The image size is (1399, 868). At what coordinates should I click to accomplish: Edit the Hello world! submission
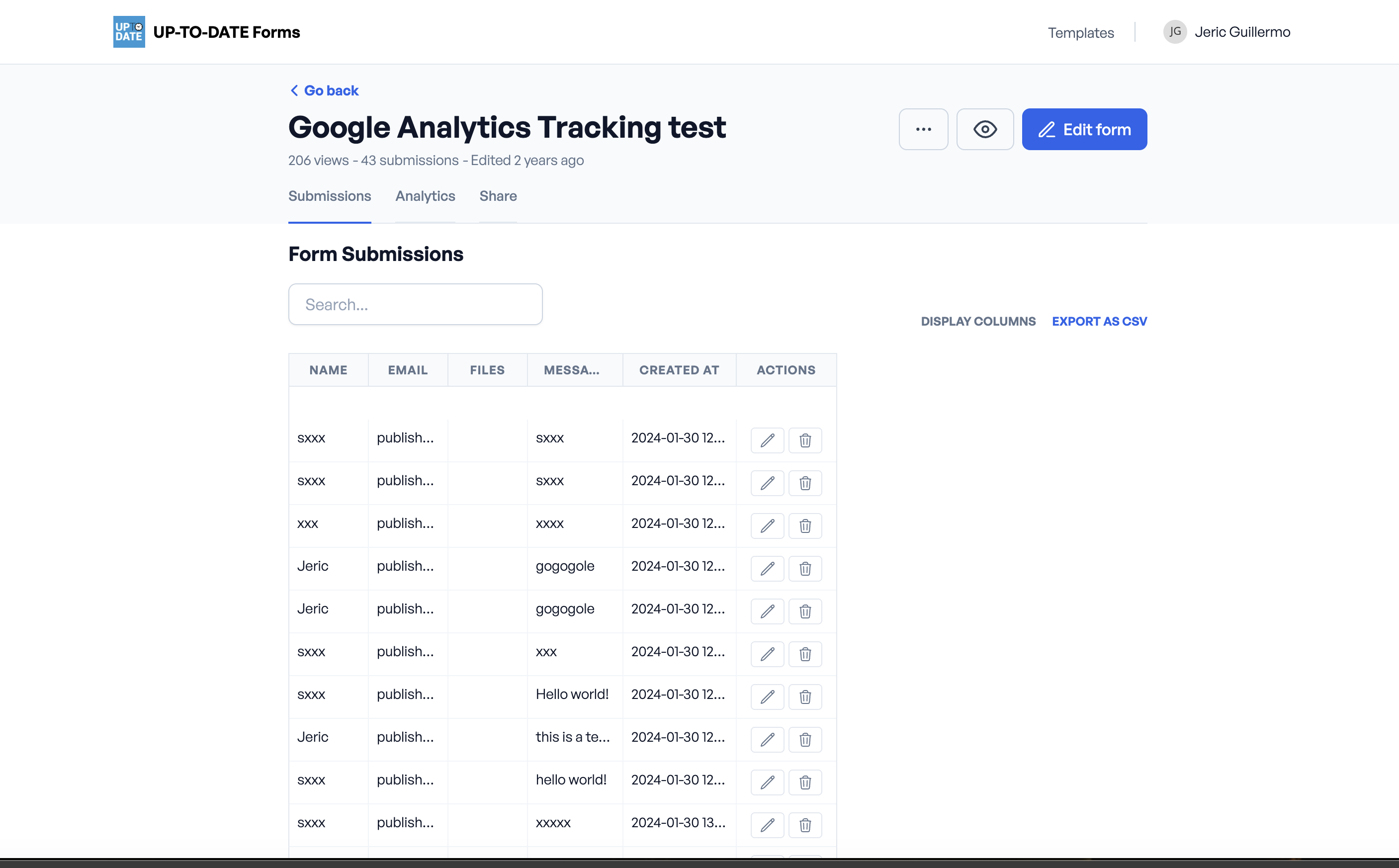point(767,697)
